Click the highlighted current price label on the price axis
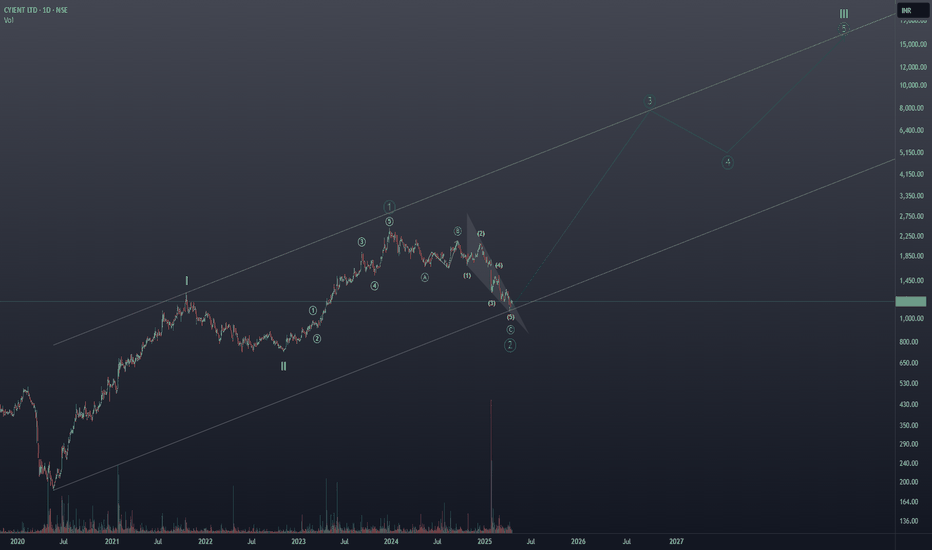 [911, 301]
